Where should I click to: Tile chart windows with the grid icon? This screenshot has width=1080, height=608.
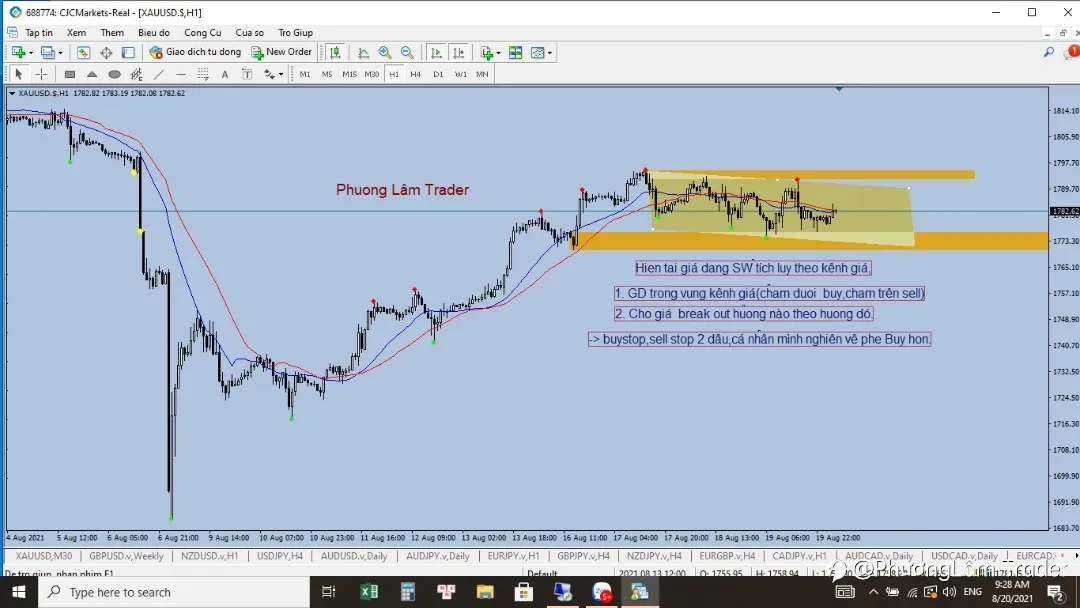(x=515, y=52)
